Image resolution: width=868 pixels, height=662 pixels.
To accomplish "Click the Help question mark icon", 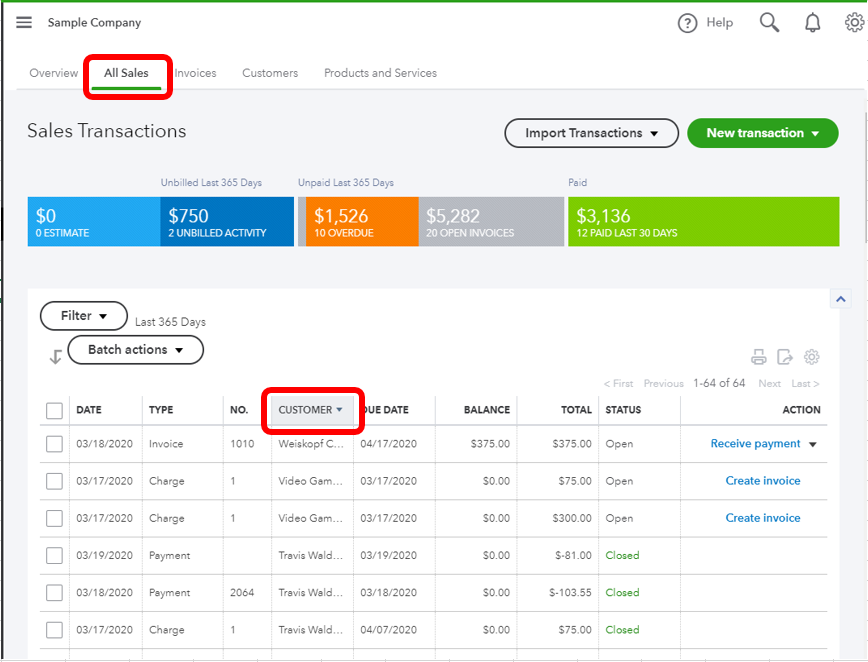I will [687, 23].
